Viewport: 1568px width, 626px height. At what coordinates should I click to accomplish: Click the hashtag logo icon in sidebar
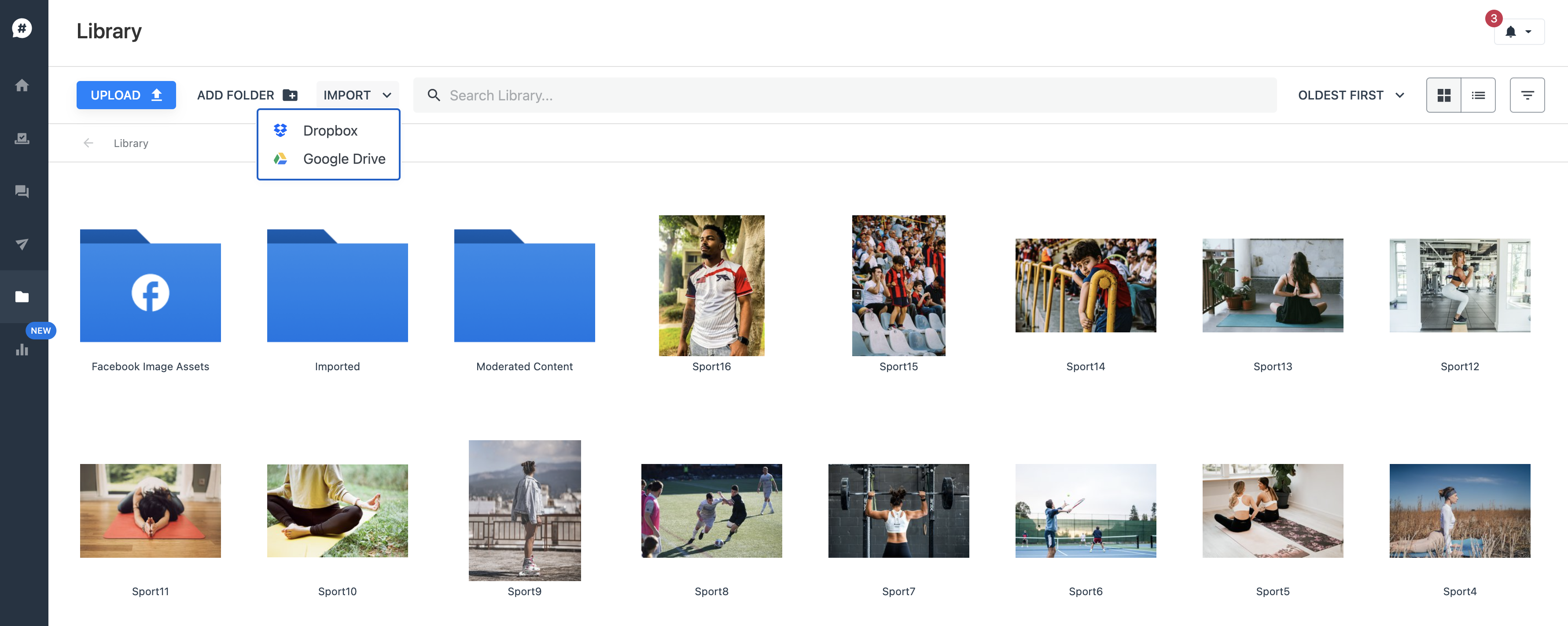click(22, 28)
